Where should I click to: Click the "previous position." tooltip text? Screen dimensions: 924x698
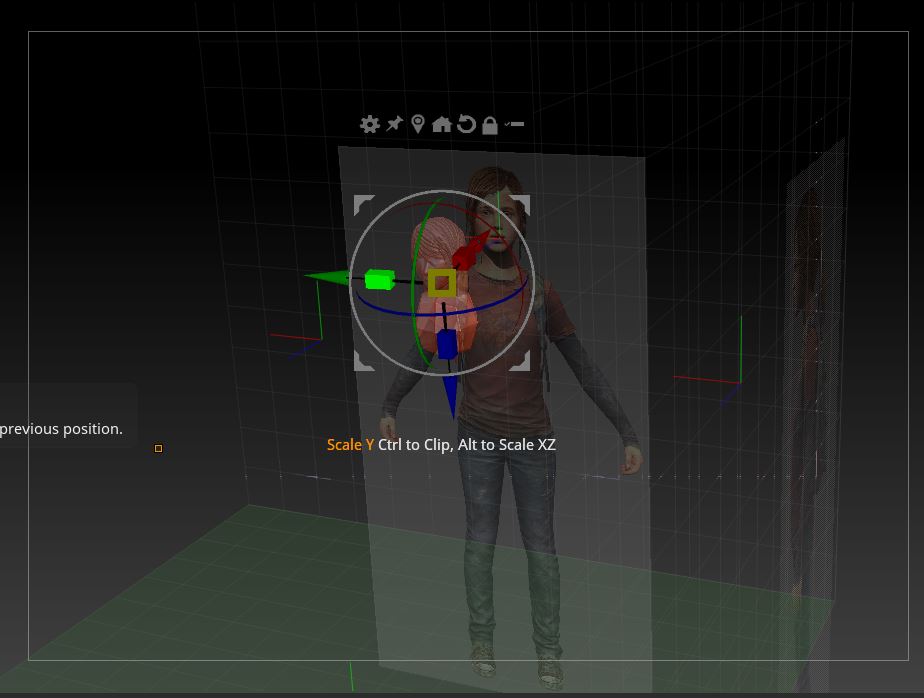[x=61, y=429]
